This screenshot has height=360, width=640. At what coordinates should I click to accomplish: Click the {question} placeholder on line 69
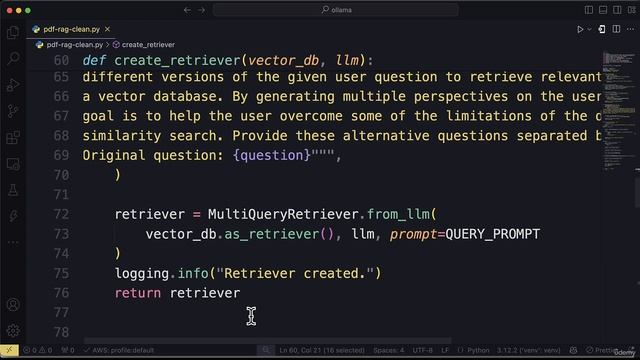pyautogui.click(x=271, y=155)
